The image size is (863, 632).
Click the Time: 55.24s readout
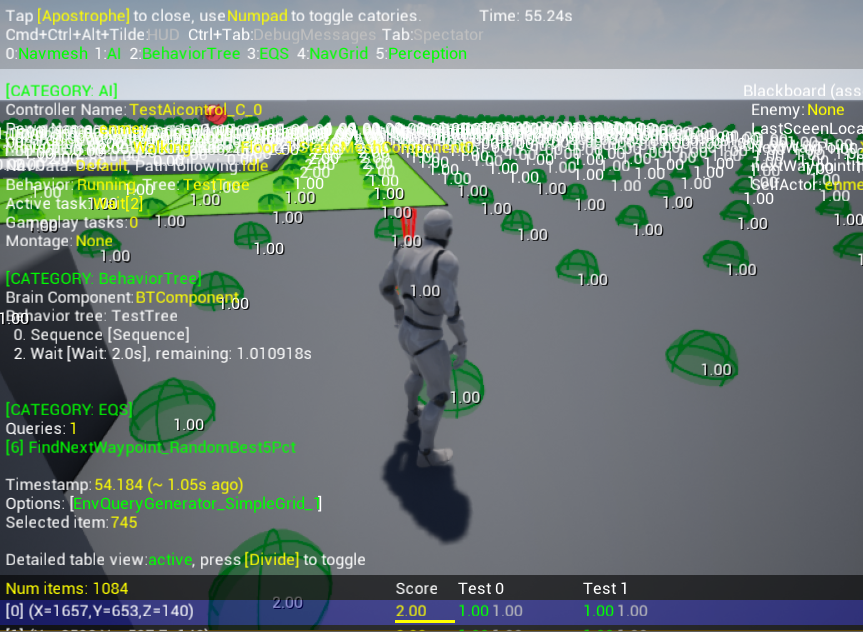[526, 16]
